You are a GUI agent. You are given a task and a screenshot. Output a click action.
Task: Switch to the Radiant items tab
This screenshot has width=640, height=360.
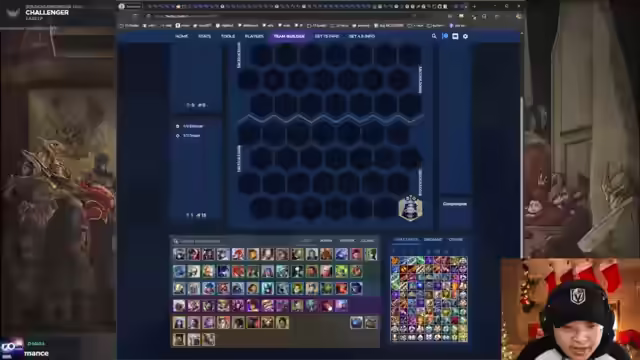(x=433, y=240)
